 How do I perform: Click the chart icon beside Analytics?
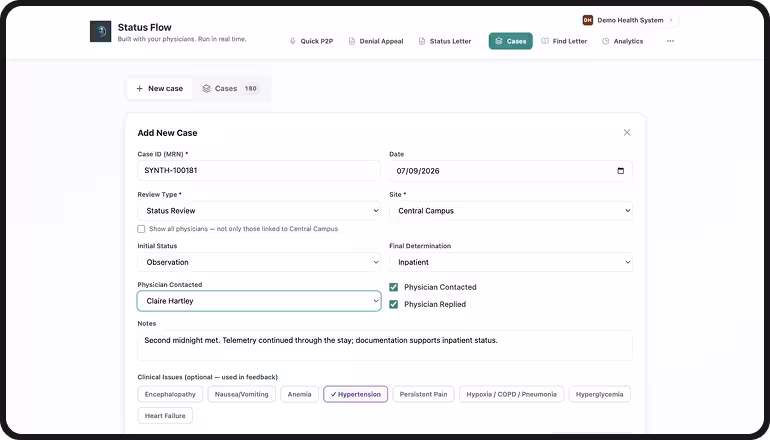coord(606,41)
